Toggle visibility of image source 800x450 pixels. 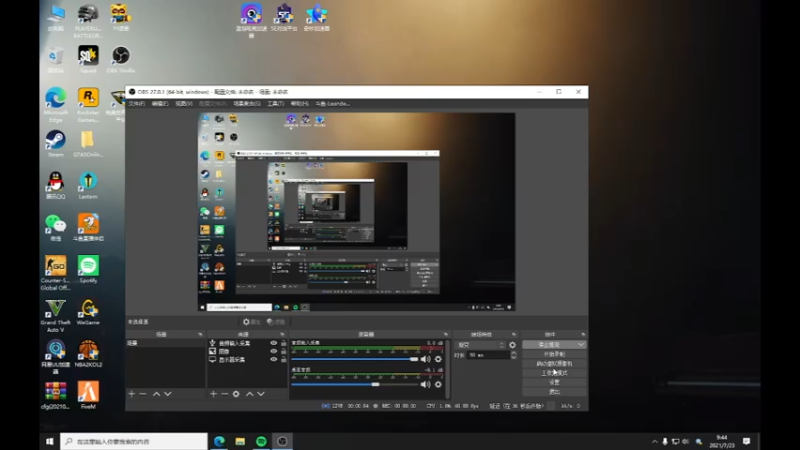click(273, 352)
